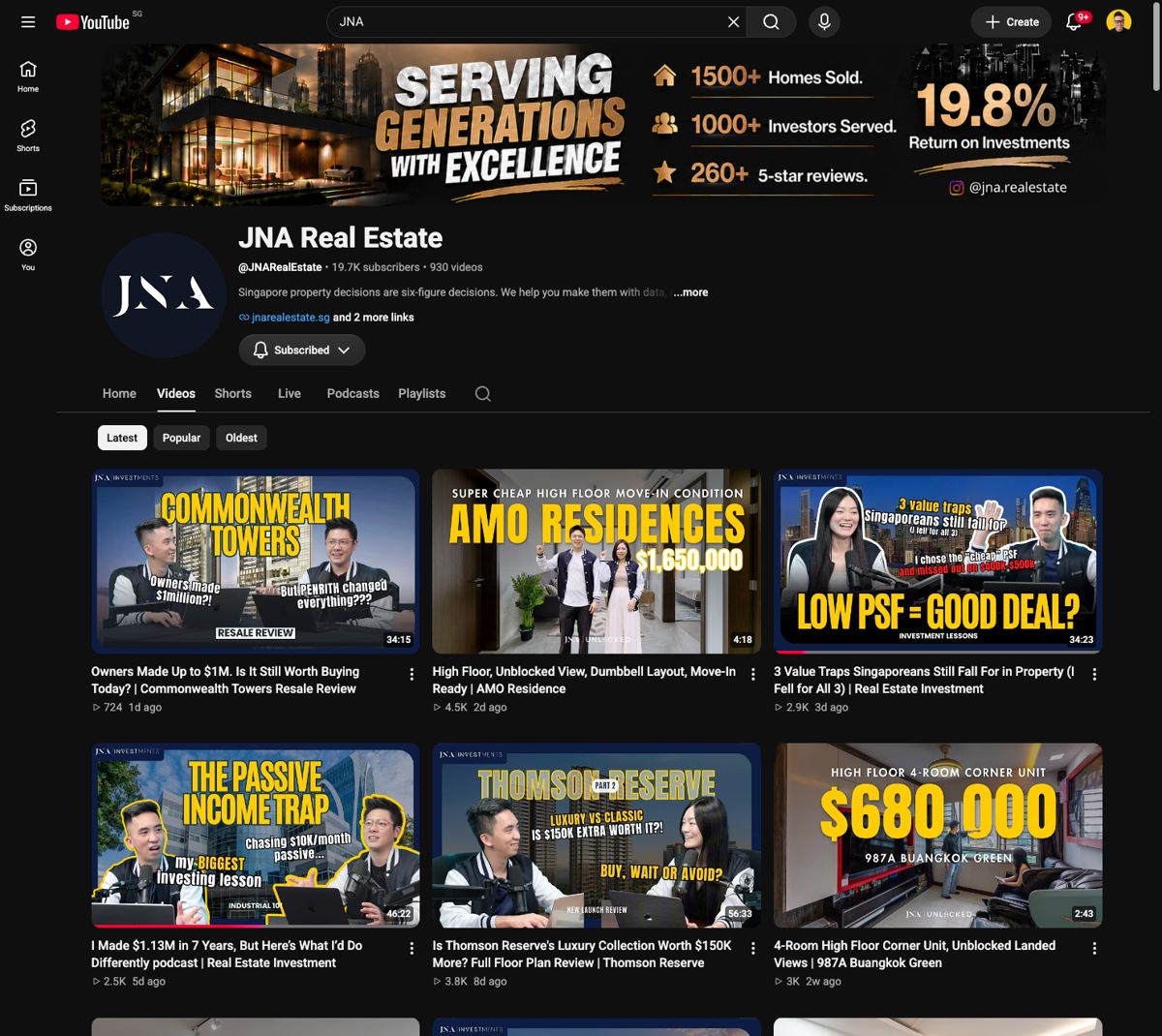Select the Popular sort chip

click(x=181, y=438)
